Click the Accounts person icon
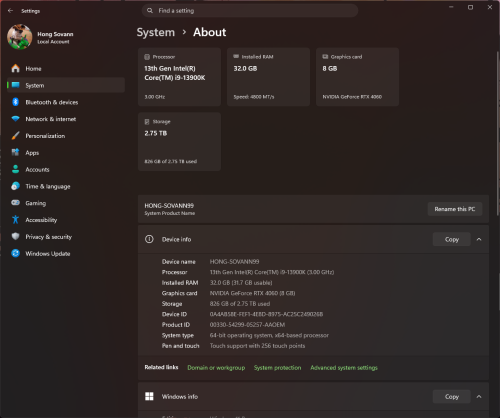The width and height of the screenshot is (500, 418). pos(15,169)
